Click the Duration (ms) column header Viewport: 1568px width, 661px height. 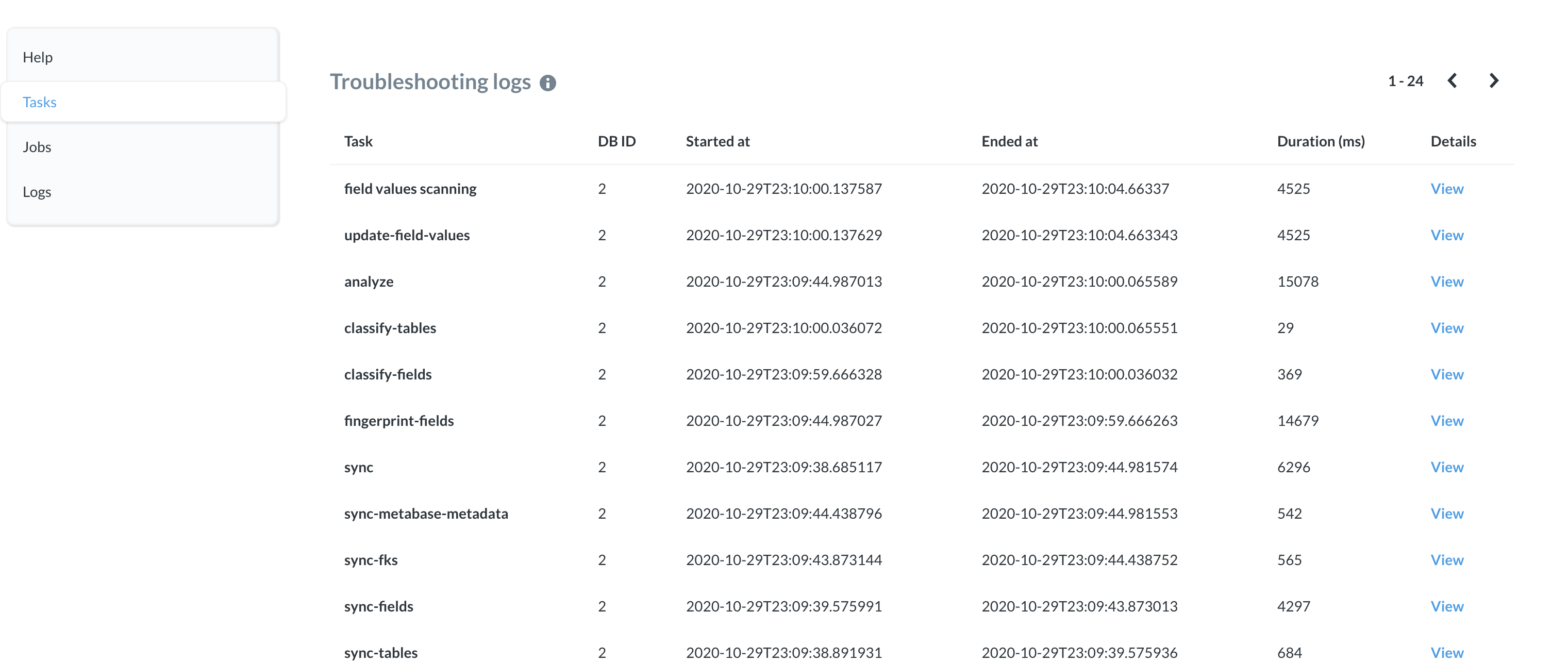1320,141
